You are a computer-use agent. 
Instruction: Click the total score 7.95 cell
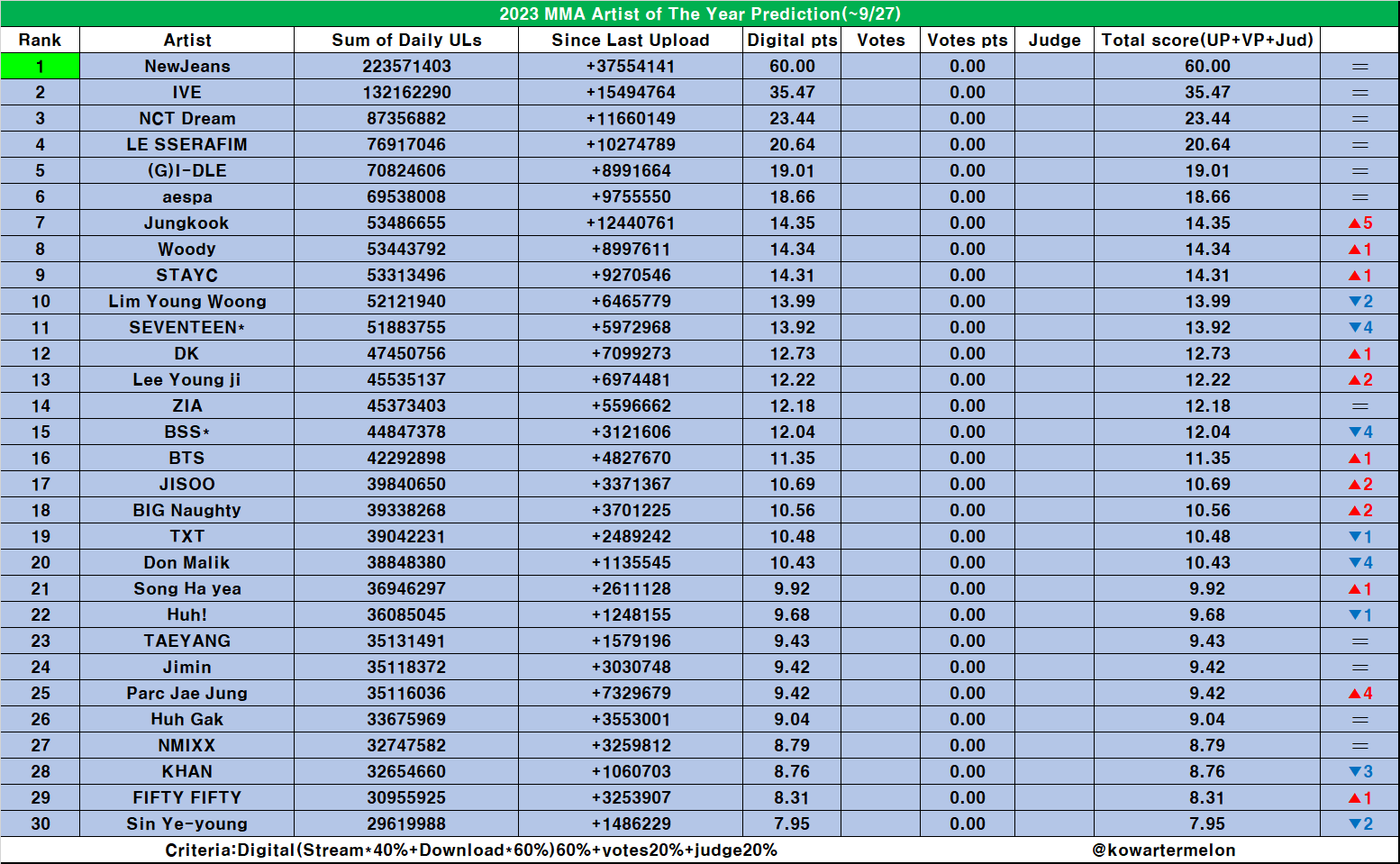[x=1207, y=823]
